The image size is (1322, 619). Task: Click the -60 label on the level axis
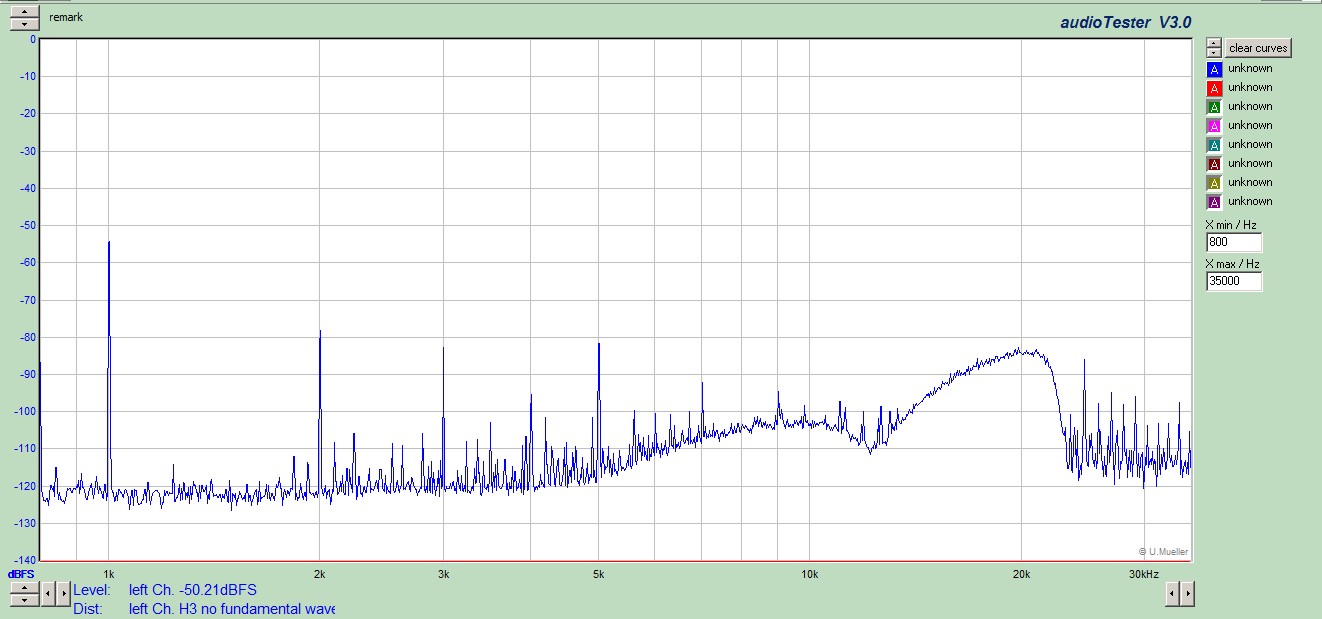[27, 263]
